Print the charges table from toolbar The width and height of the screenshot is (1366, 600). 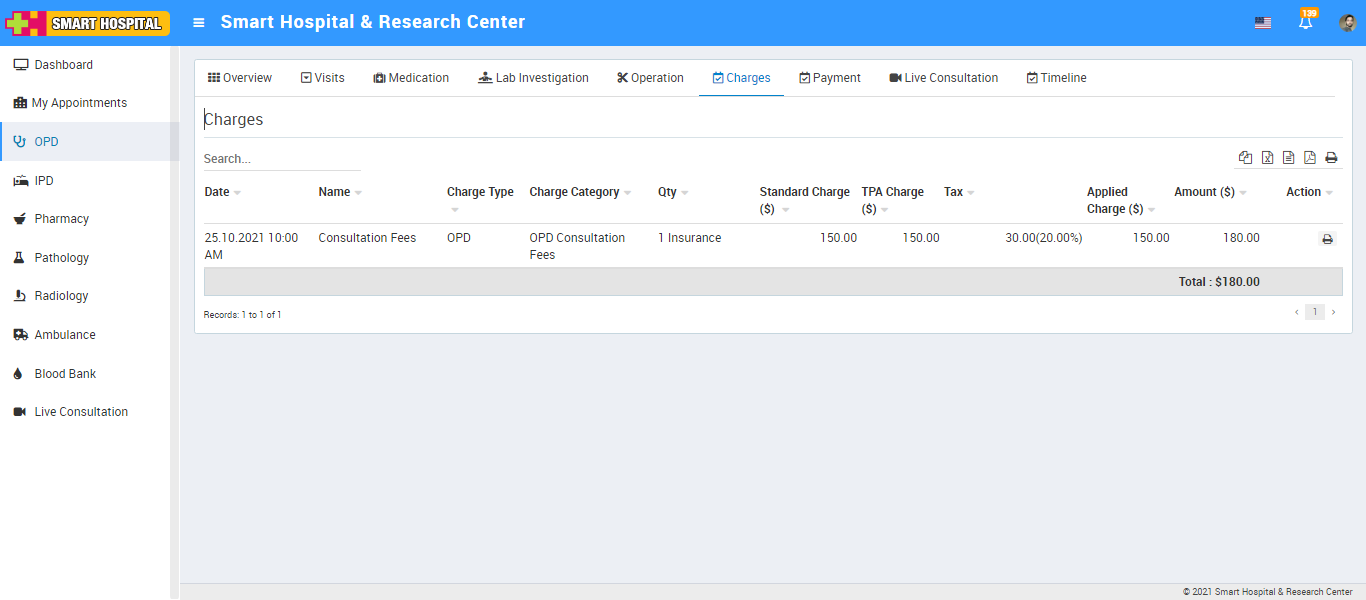tap(1331, 158)
